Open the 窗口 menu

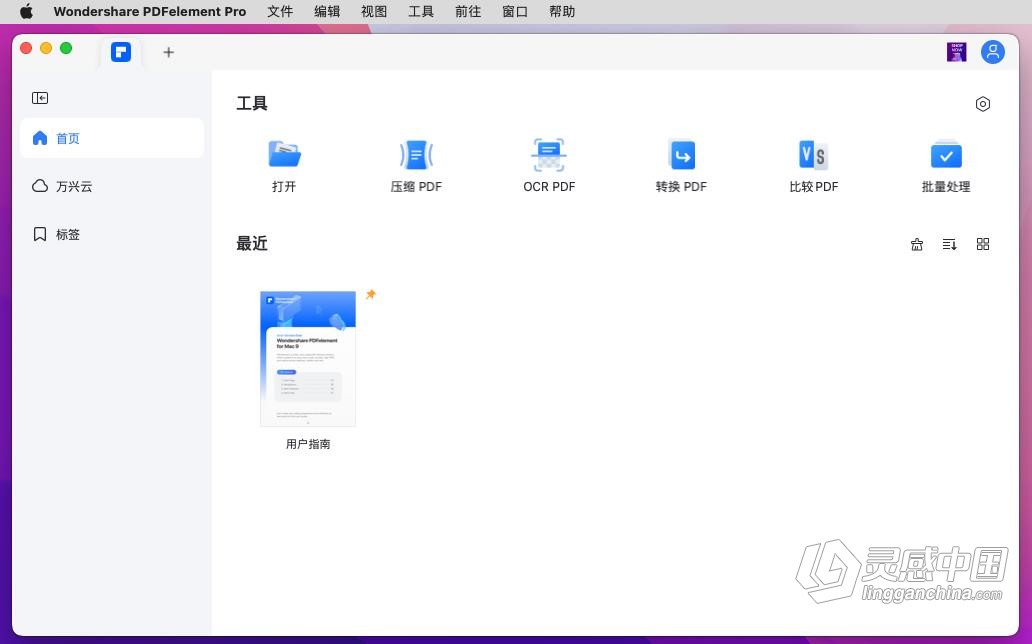click(515, 11)
